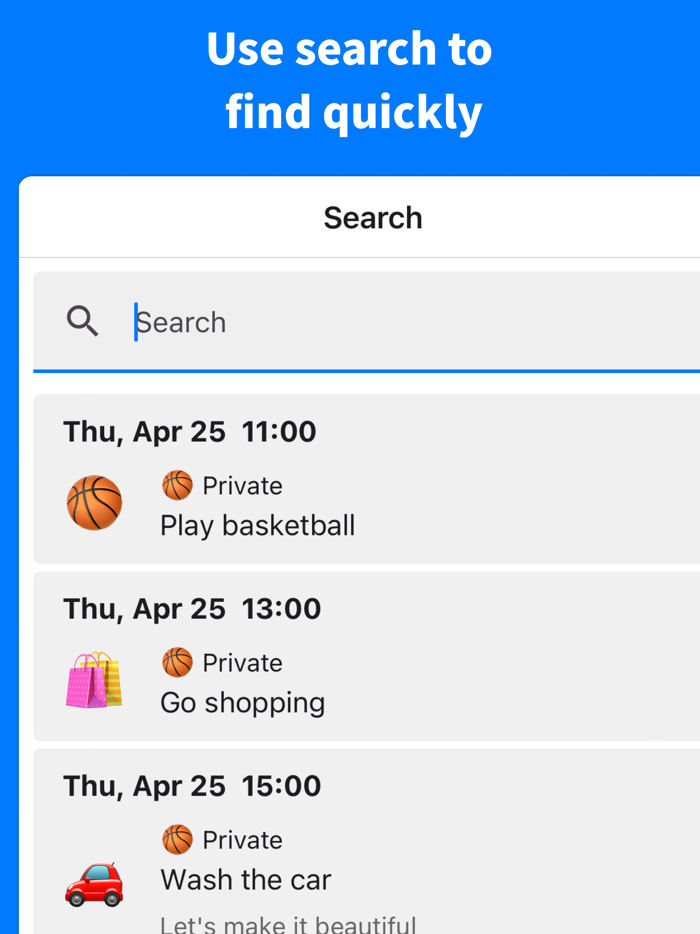The width and height of the screenshot is (700, 934).
Task: Open the Play basketball event
Action: [257, 525]
